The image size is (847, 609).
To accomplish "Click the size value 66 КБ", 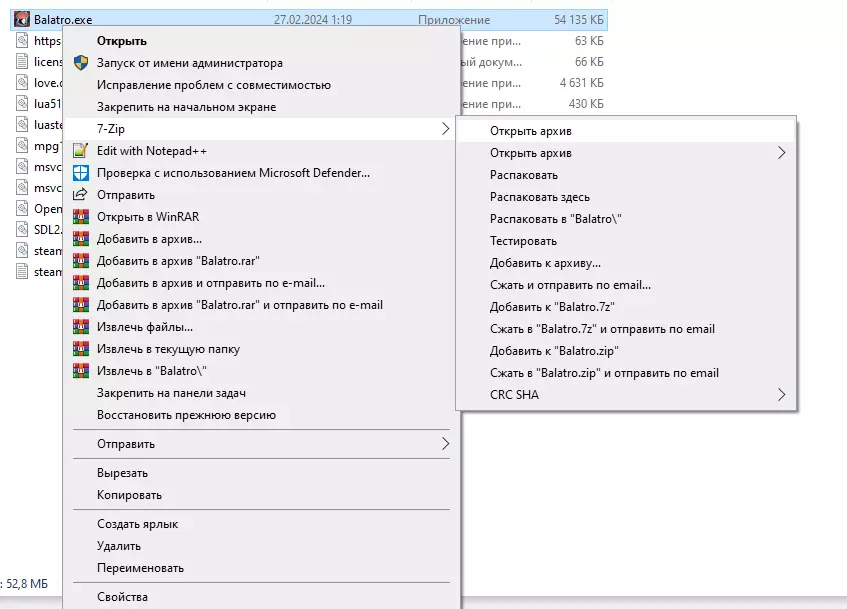I will pos(589,62).
